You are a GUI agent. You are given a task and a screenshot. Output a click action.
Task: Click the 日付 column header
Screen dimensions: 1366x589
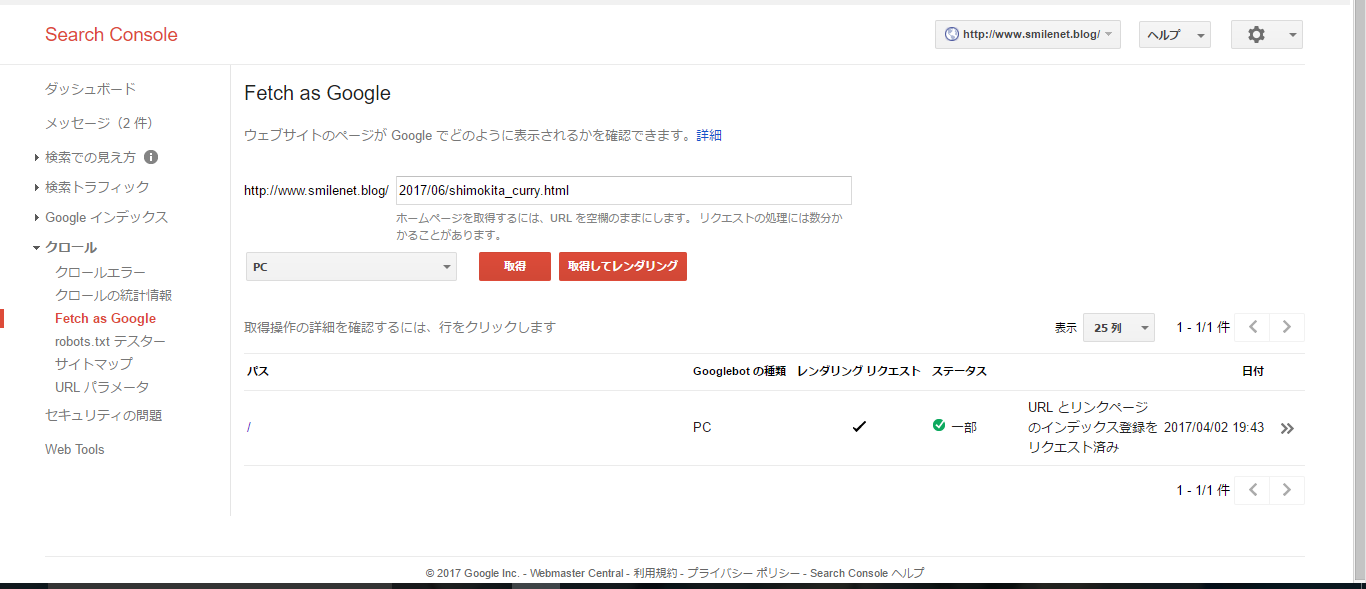[1253, 371]
